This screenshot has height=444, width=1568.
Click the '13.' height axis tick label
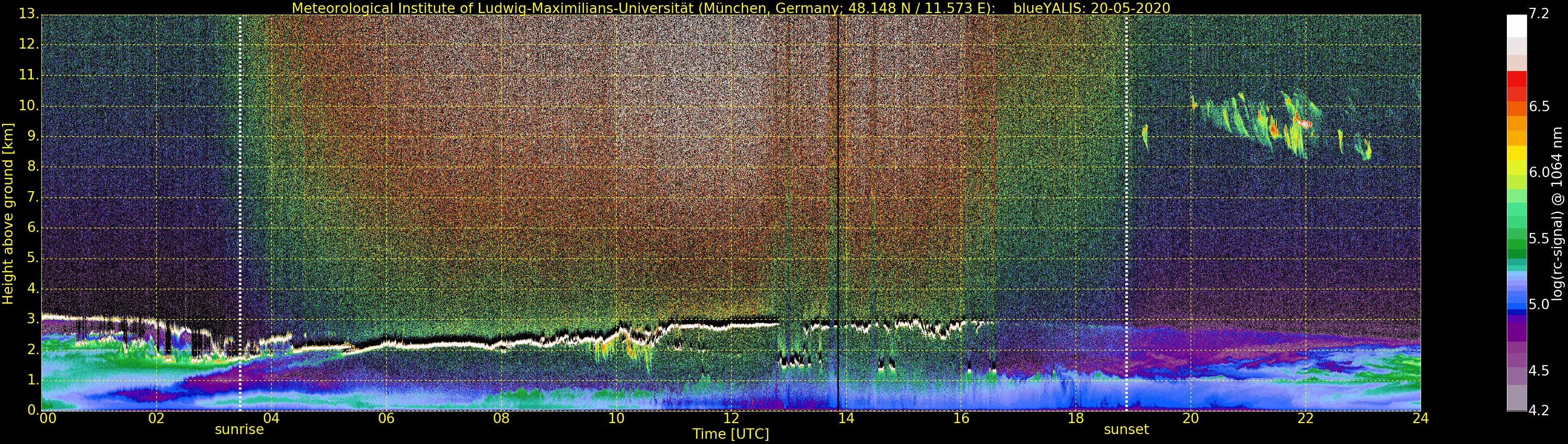pos(29,14)
